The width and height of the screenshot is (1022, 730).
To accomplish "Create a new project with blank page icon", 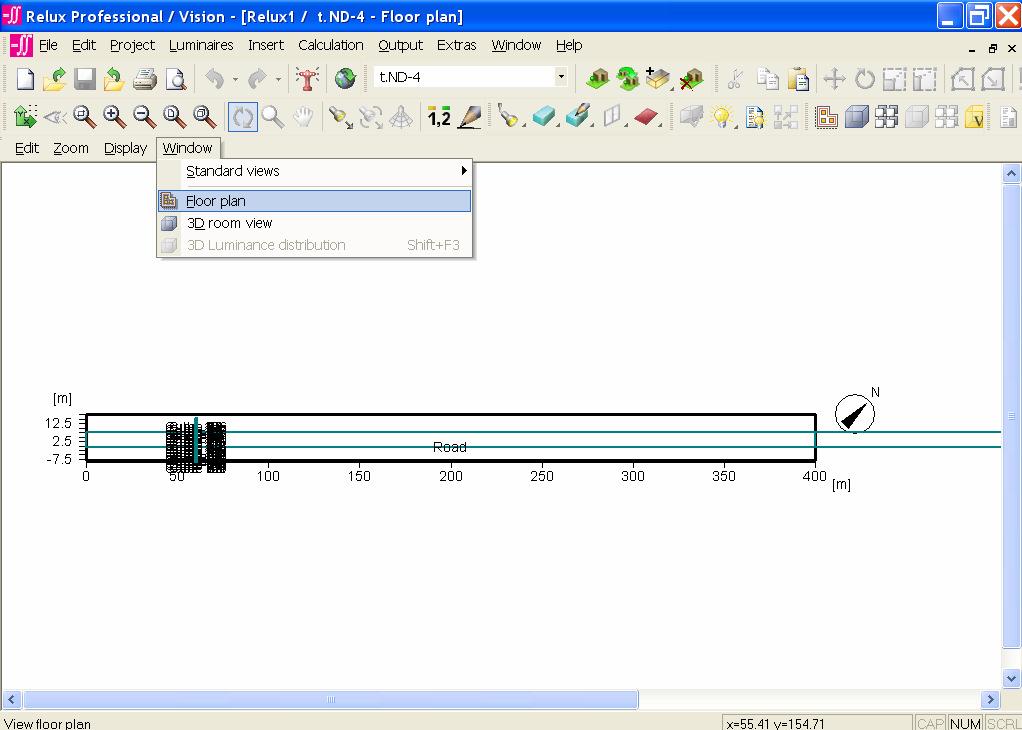I will [25, 79].
